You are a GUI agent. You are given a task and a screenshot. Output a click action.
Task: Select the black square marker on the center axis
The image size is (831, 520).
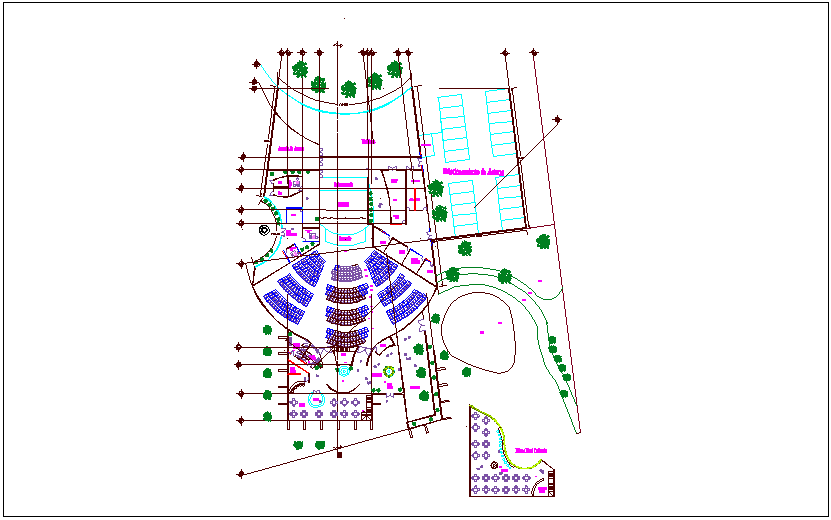coord(339,455)
